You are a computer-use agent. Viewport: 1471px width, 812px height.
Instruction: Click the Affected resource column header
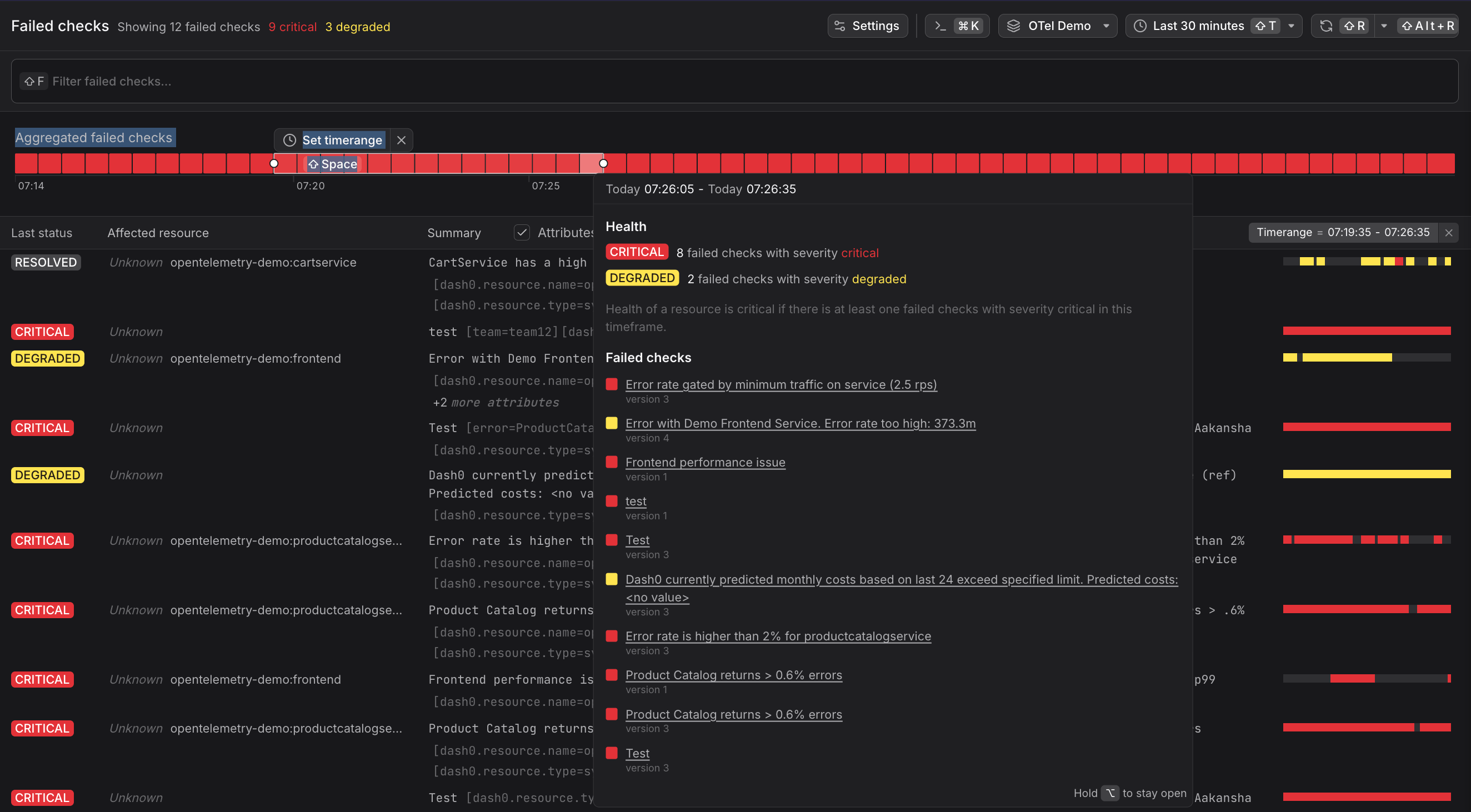[x=158, y=233]
